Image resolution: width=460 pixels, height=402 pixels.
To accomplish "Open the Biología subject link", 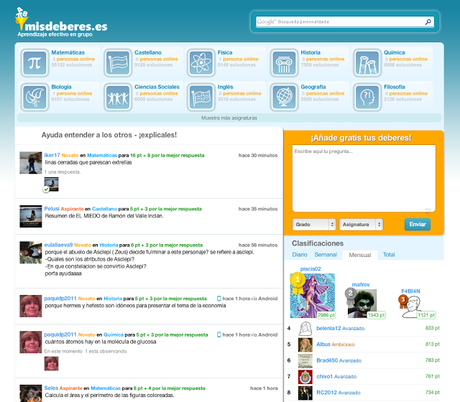I will tap(61, 87).
